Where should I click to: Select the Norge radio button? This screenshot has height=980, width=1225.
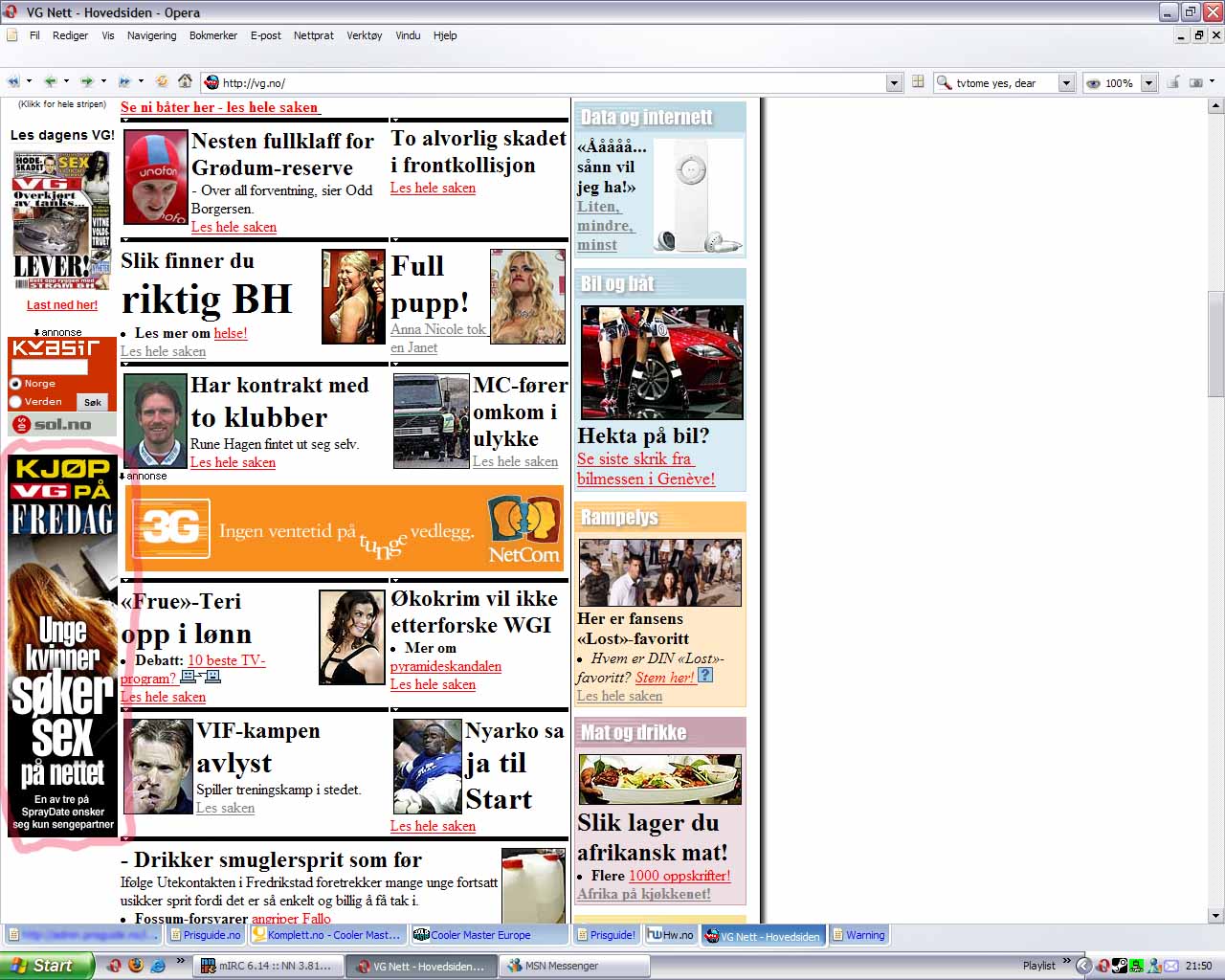[15, 384]
